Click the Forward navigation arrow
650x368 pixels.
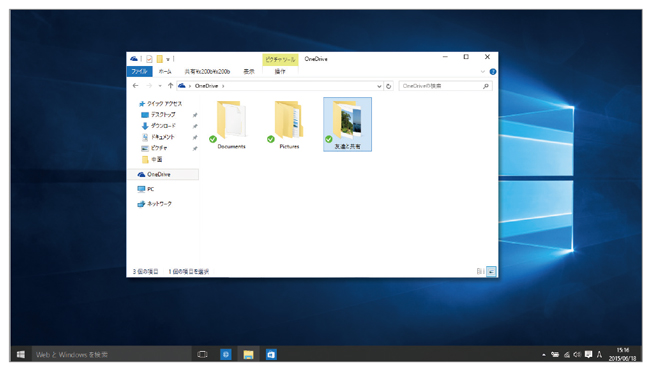[149, 86]
